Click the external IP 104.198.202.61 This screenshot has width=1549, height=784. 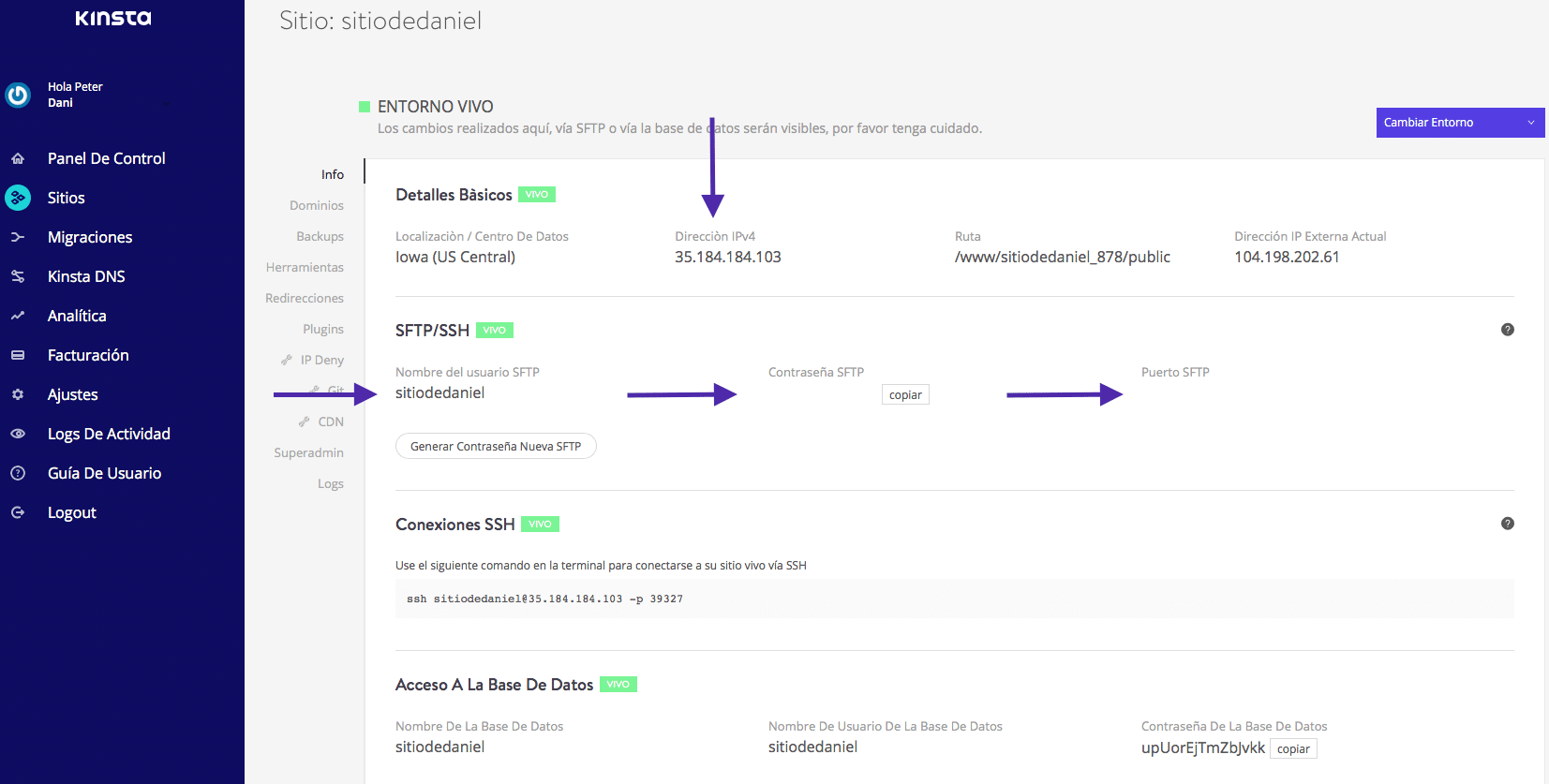1287,257
